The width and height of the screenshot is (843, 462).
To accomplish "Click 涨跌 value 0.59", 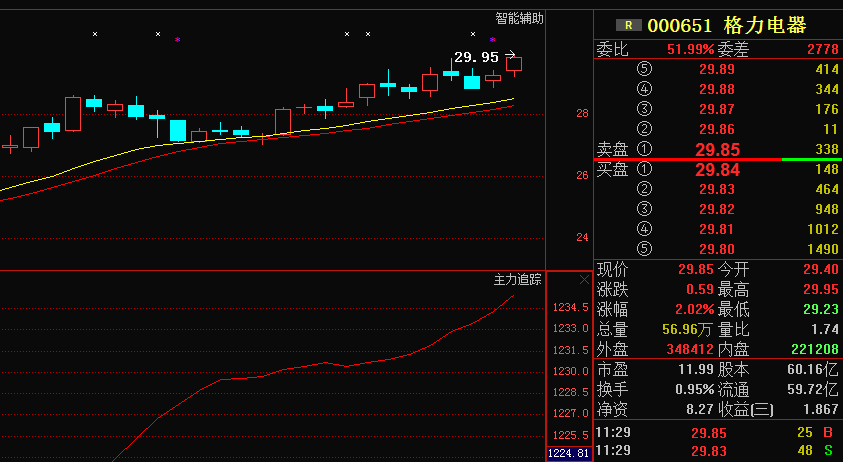I will coord(700,289).
